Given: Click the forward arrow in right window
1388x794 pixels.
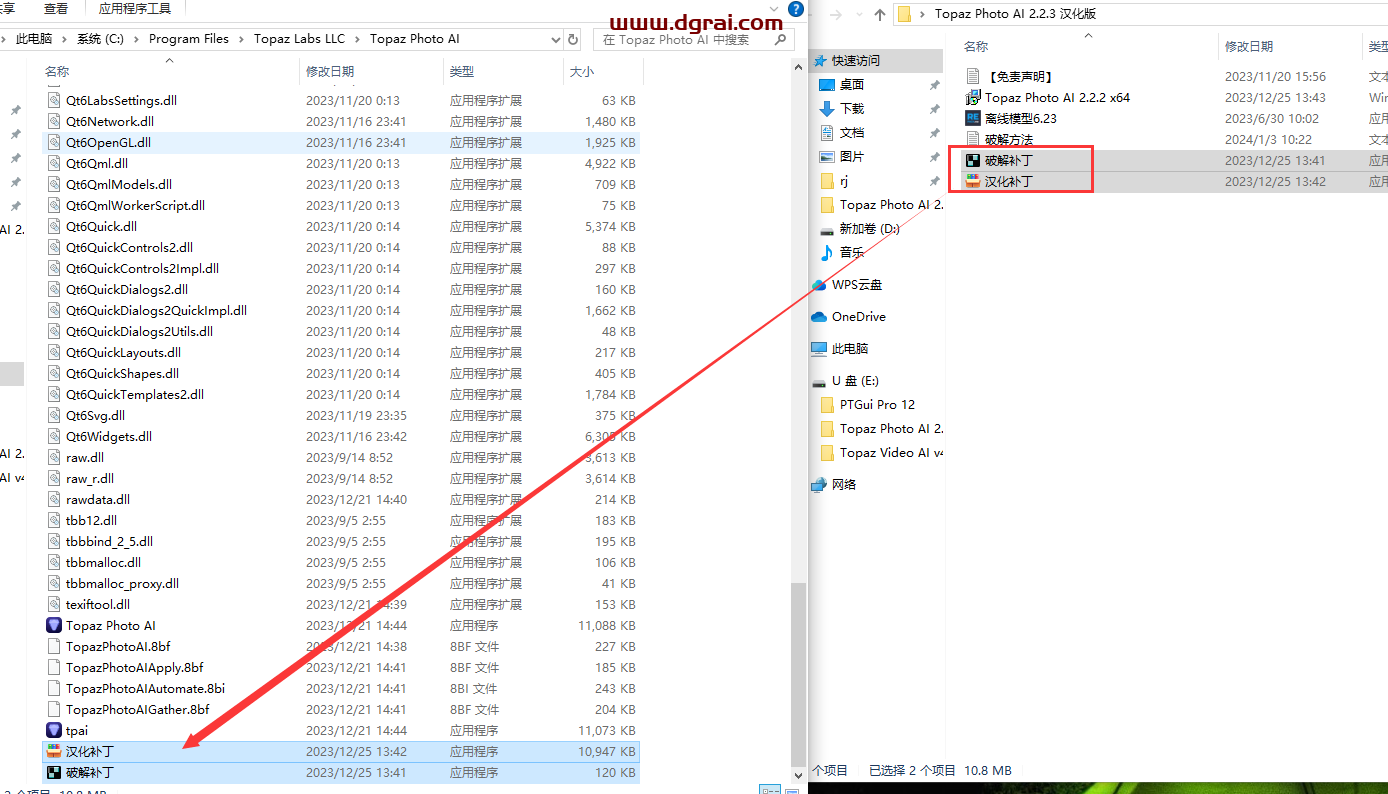Looking at the screenshot, I should tap(836, 14).
